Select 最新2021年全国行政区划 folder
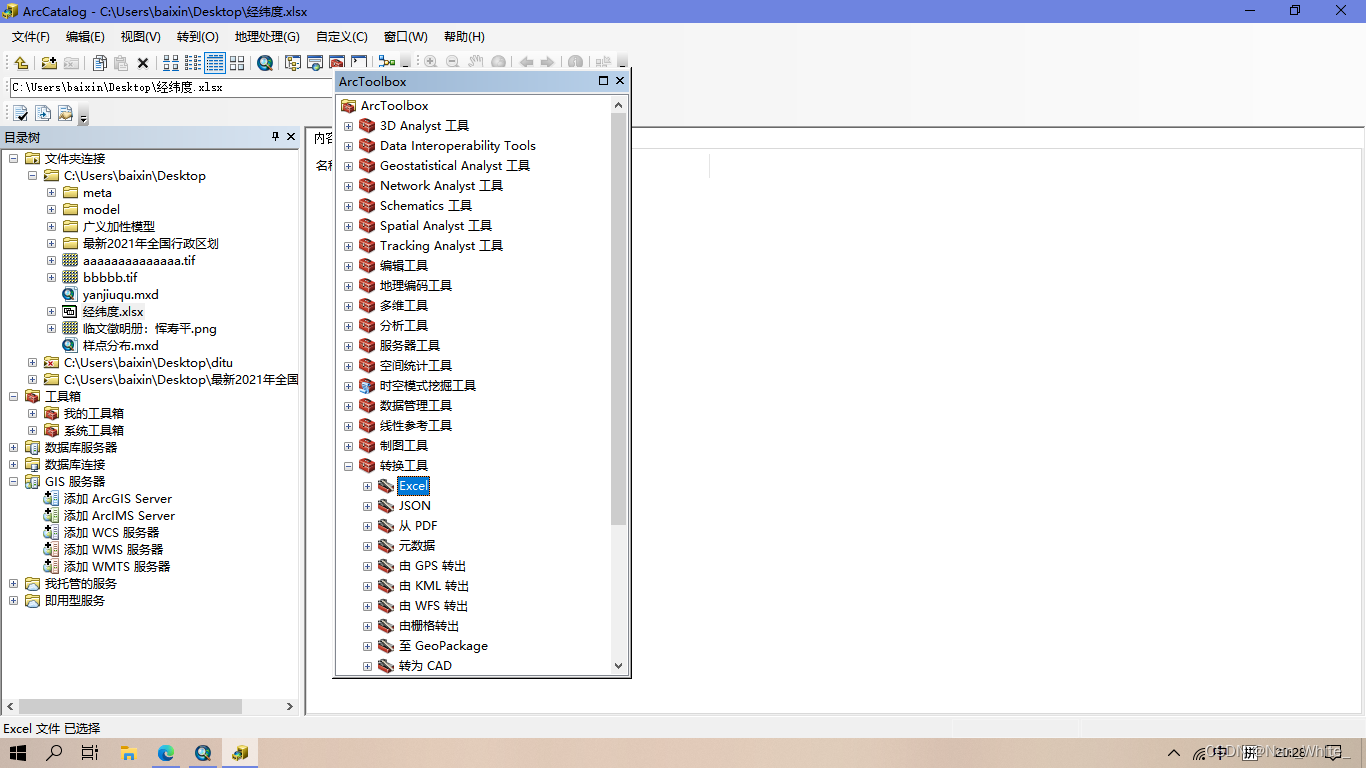1366x768 pixels. 151,244
